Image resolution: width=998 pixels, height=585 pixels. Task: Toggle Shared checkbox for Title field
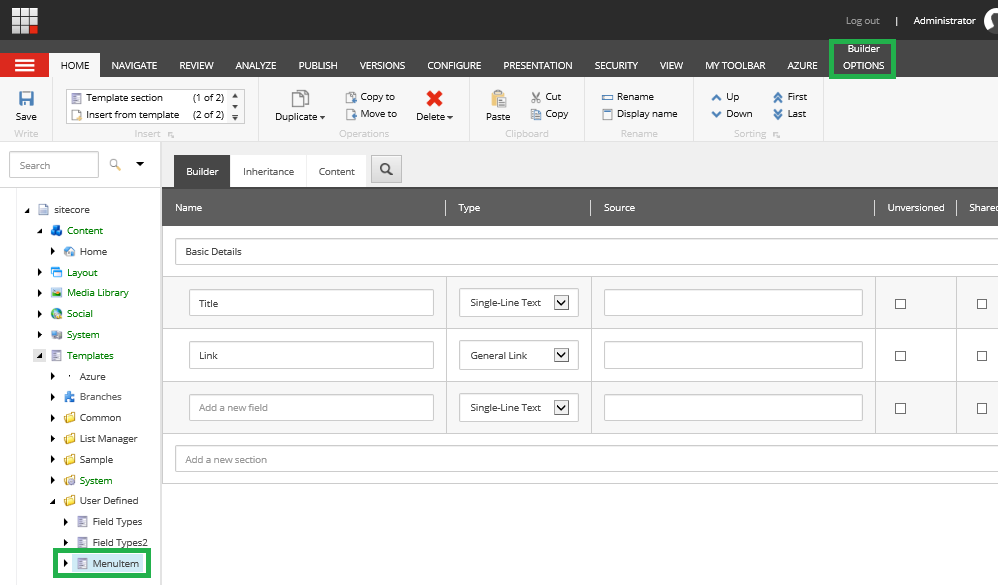tap(982, 303)
